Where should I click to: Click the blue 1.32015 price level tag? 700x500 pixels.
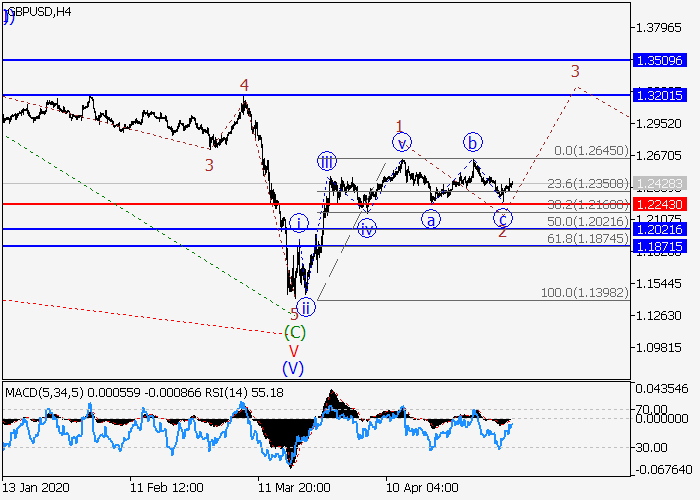(657, 95)
